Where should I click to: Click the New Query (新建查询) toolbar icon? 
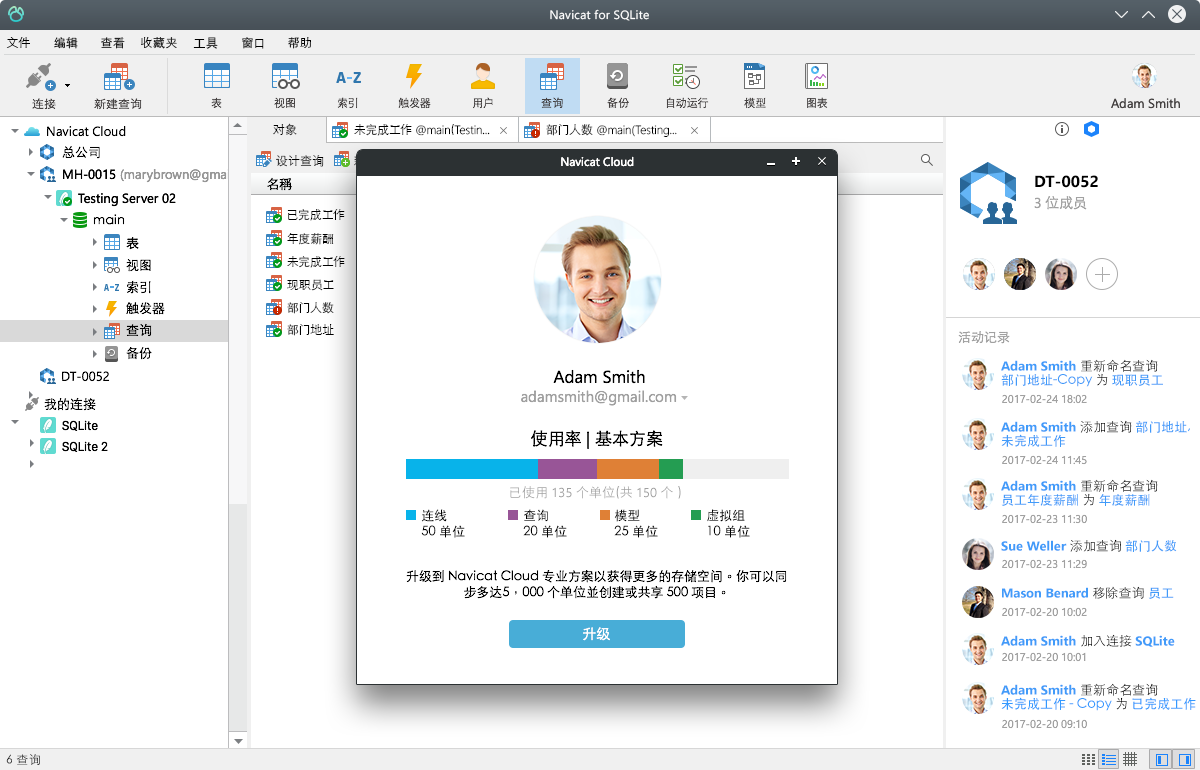118,86
